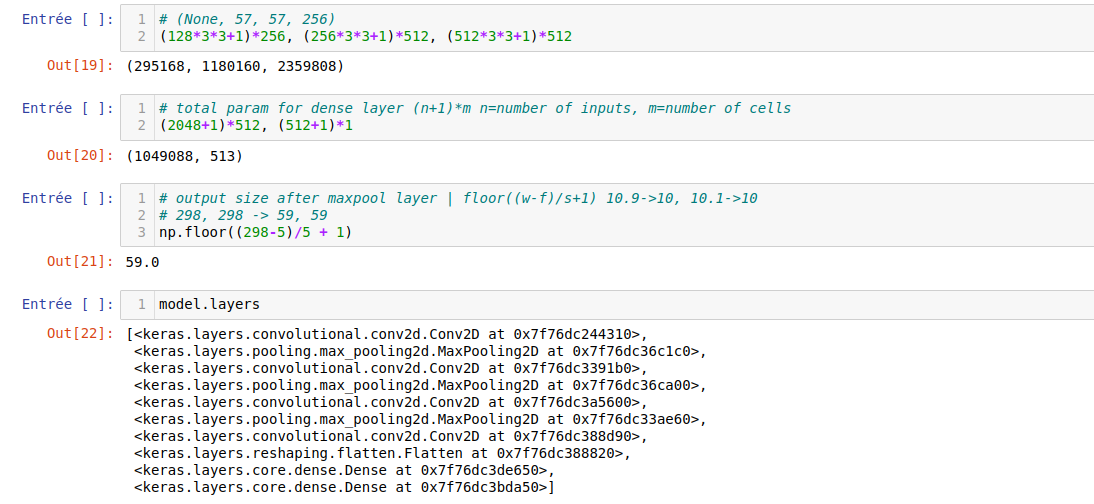This screenshot has width=1094, height=504.
Task: Click the code cell containing model.layers
Action: pos(600,304)
